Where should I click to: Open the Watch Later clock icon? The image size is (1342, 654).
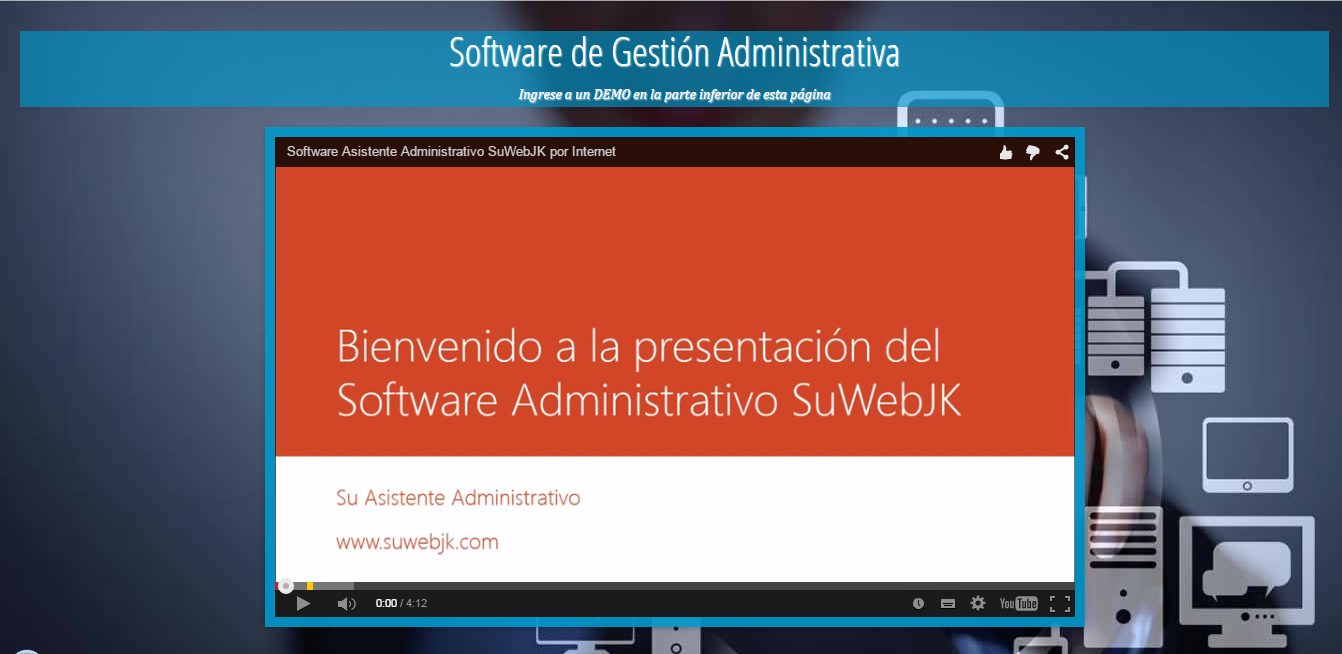[918, 603]
